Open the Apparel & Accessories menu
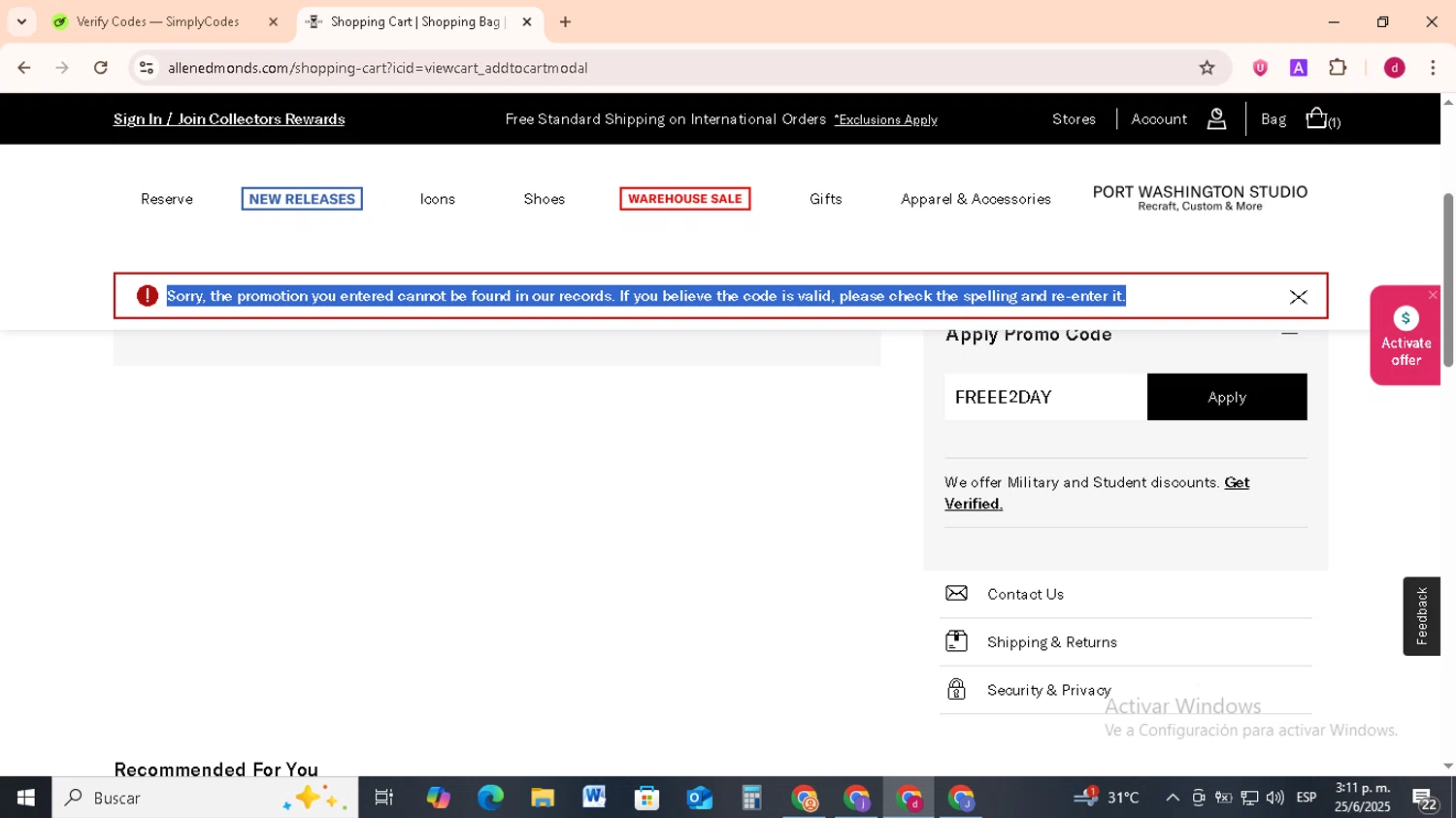The height and width of the screenshot is (818, 1456). point(976,199)
